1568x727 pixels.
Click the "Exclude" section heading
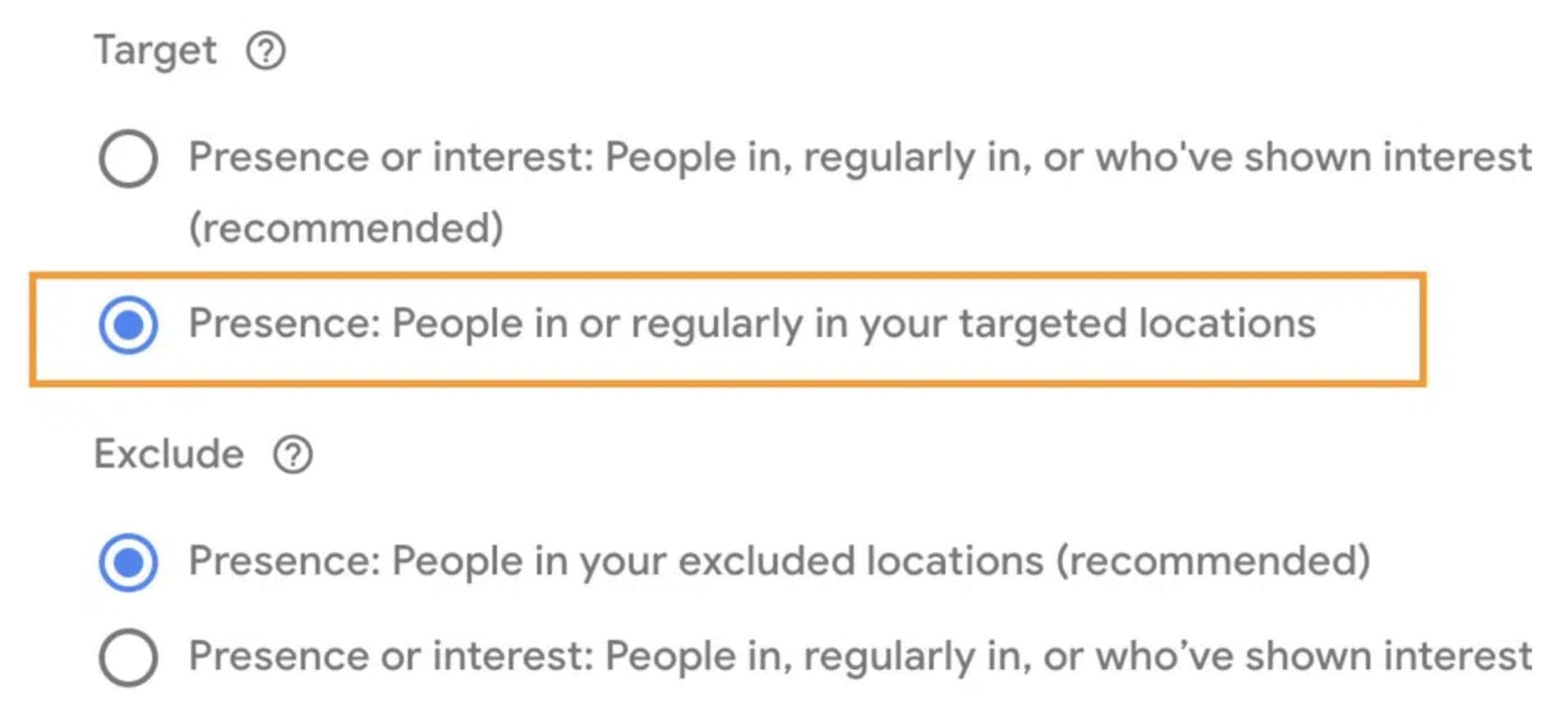tap(169, 454)
